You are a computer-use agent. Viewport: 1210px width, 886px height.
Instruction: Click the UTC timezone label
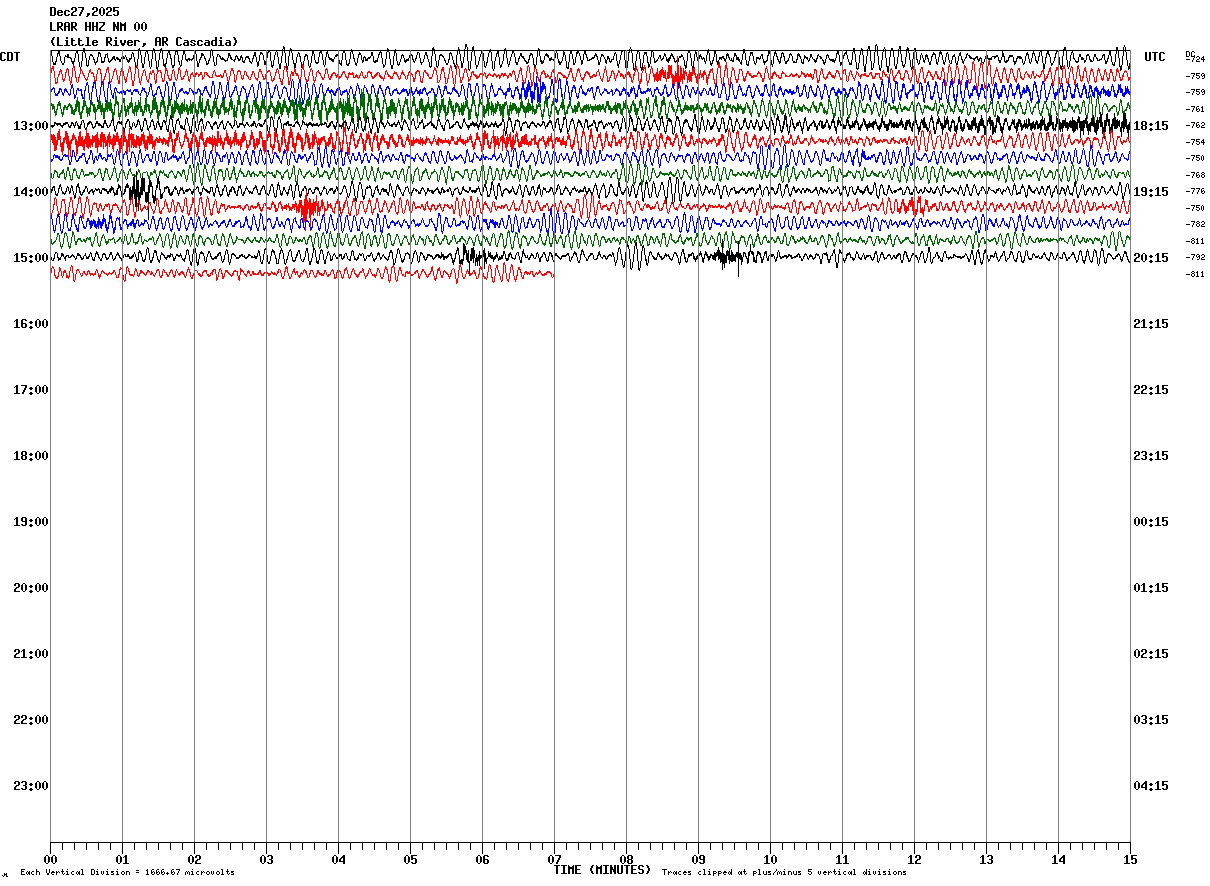(1155, 57)
